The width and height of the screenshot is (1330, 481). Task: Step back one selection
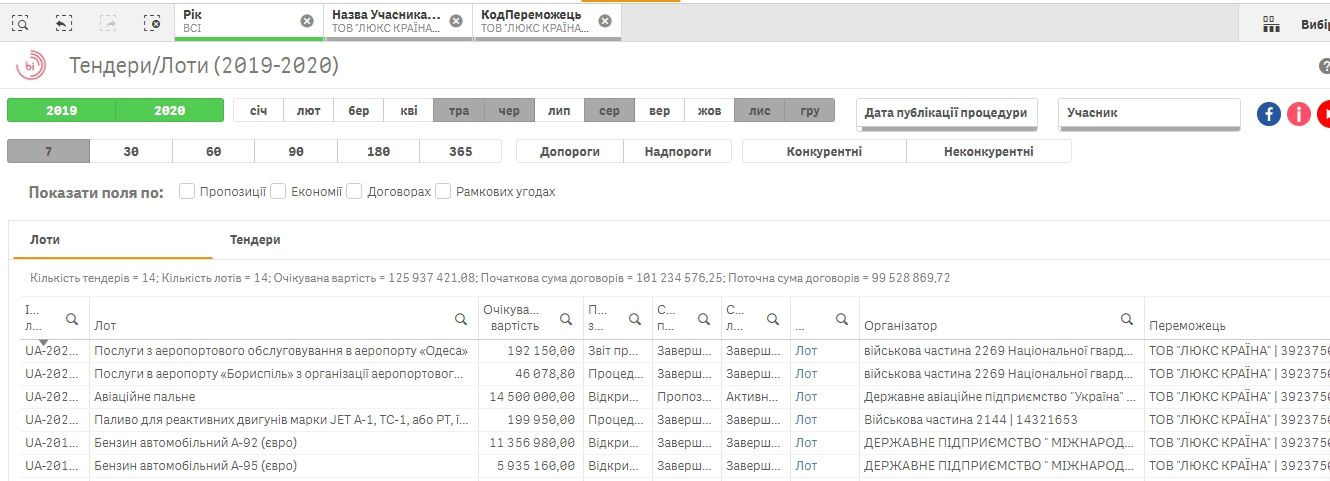tap(64, 22)
